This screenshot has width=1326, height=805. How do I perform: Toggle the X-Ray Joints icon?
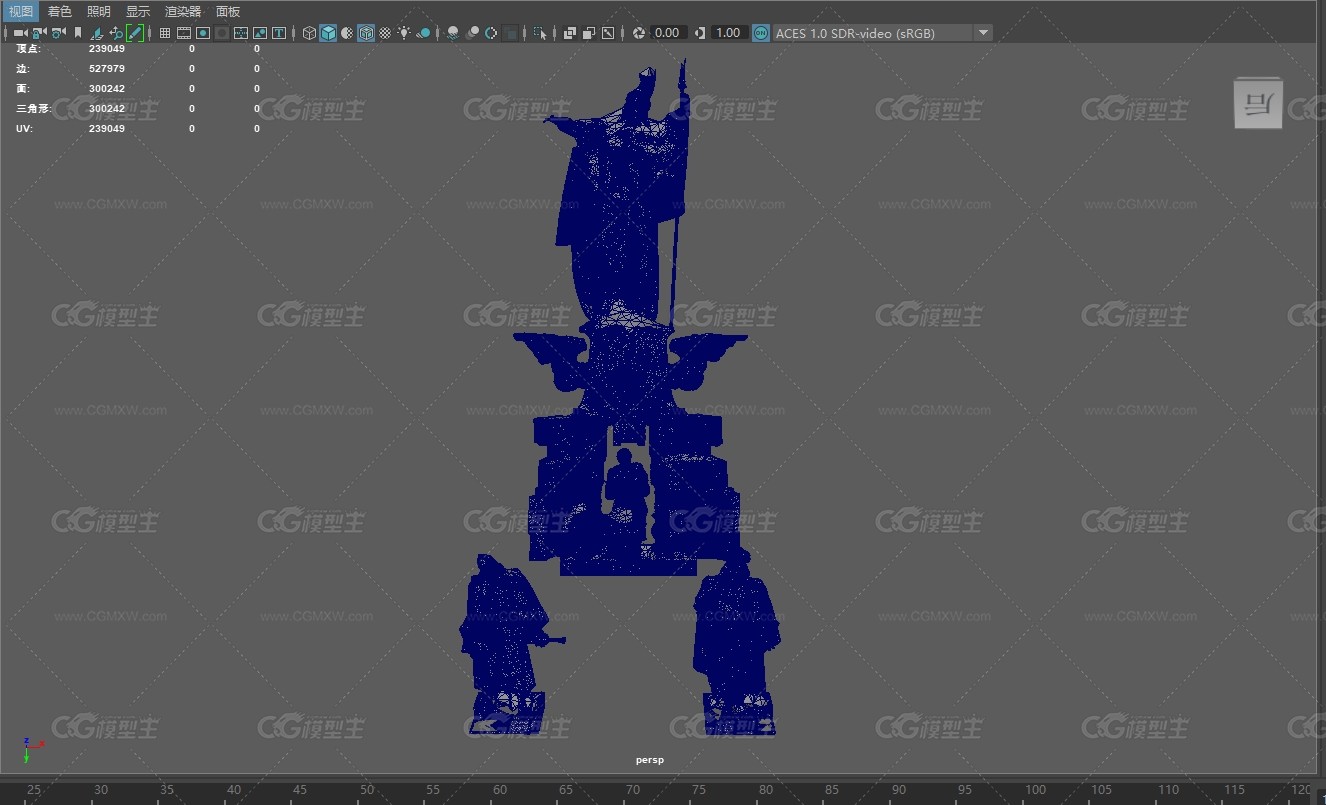(608, 33)
